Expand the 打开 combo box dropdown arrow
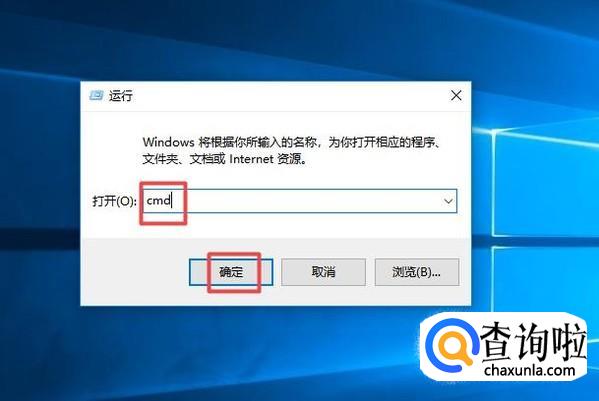599x401 pixels. coord(448,201)
